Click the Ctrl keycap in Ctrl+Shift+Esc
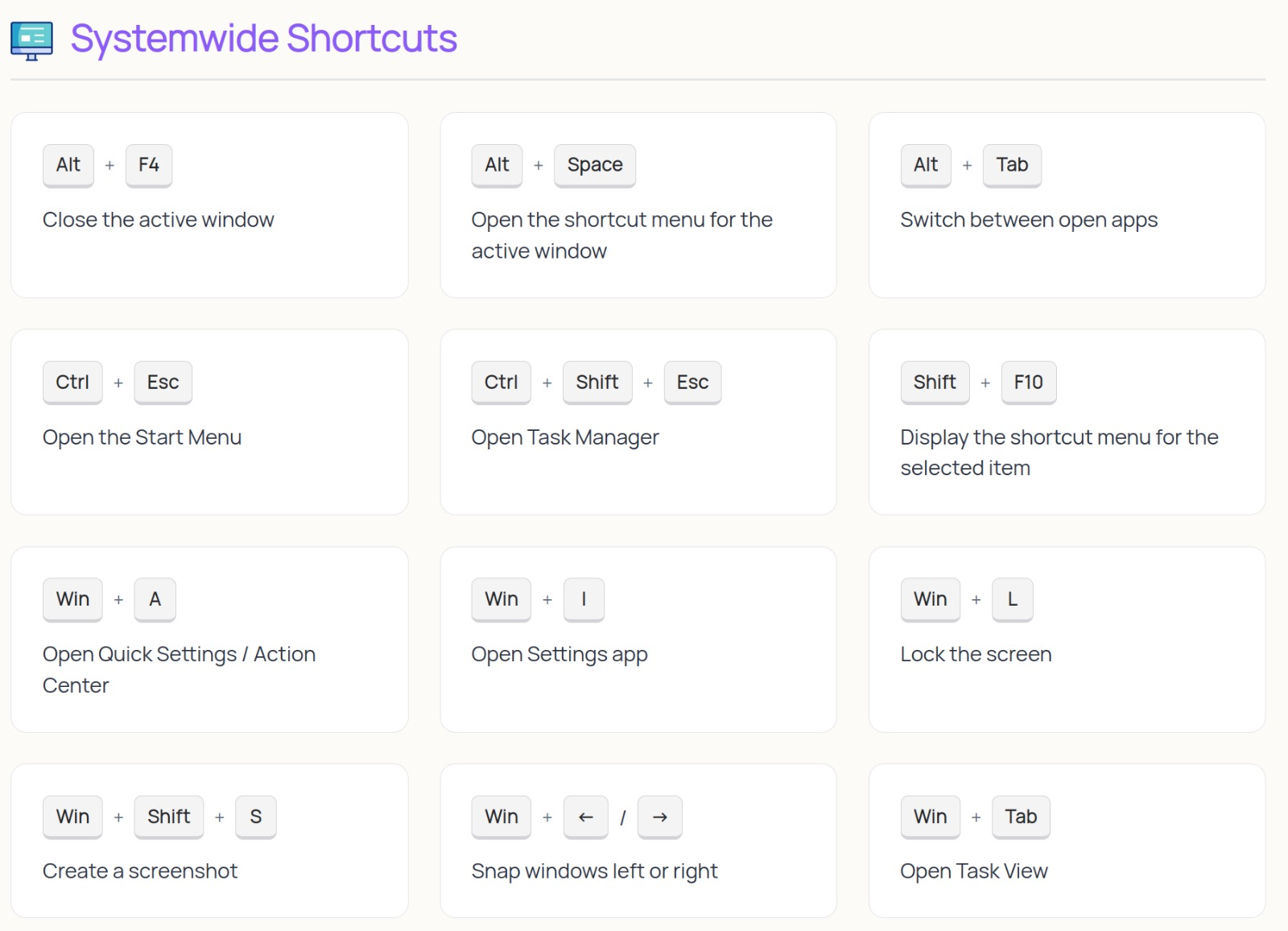Screen dimensions: 1288x931 coord(500,382)
